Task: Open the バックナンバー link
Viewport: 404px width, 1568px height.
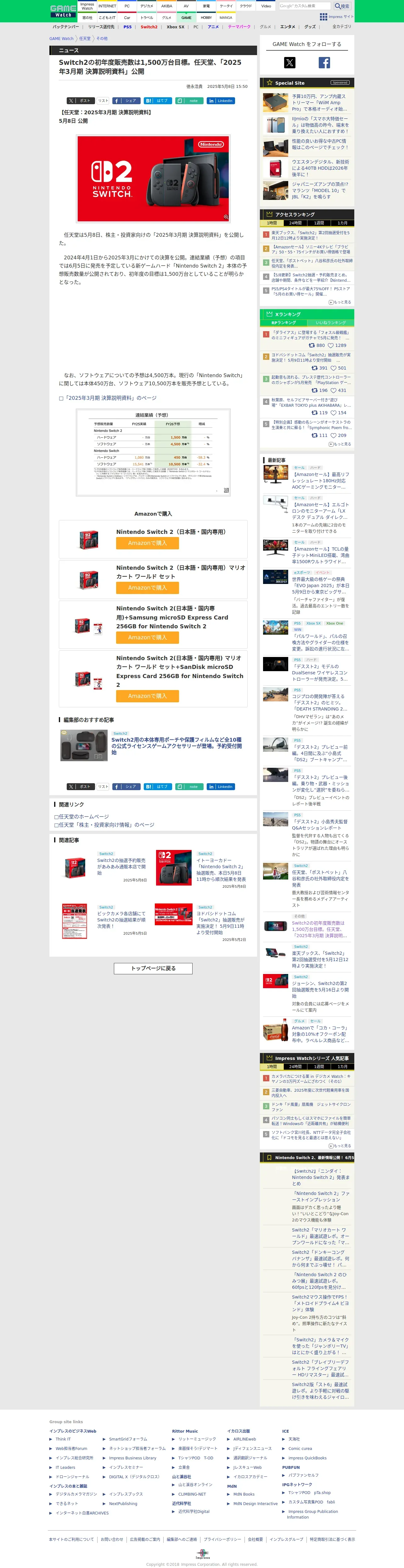Action: click(x=66, y=27)
